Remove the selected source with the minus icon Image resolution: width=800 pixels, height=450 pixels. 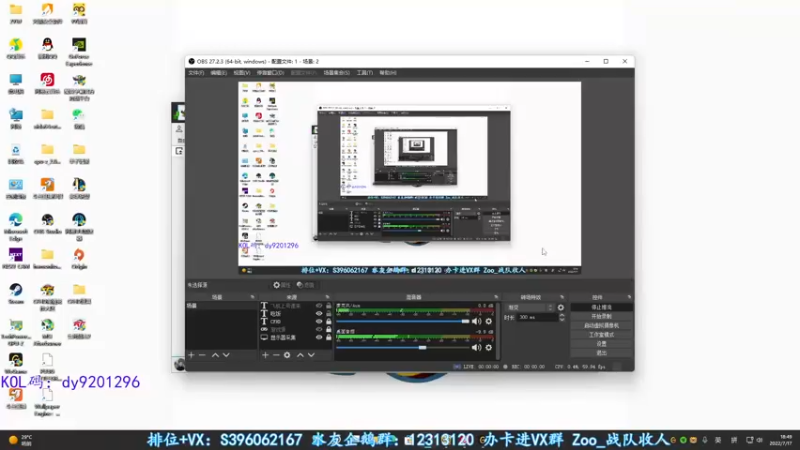(x=276, y=355)
